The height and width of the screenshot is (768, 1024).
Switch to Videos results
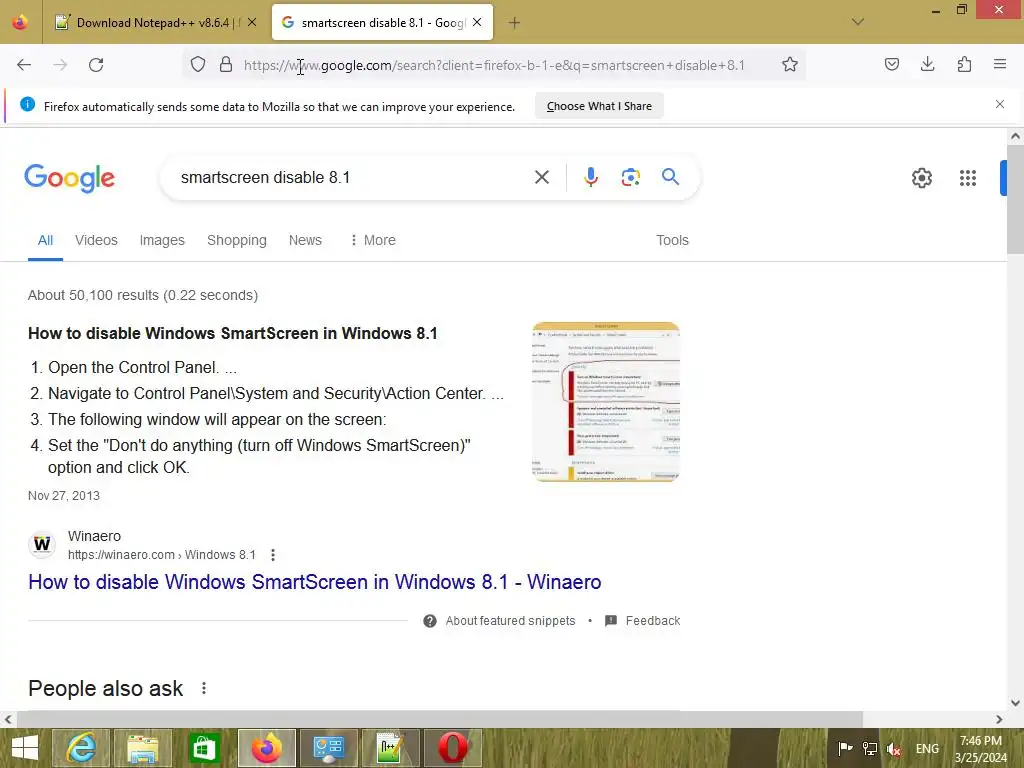click(96, 240)
